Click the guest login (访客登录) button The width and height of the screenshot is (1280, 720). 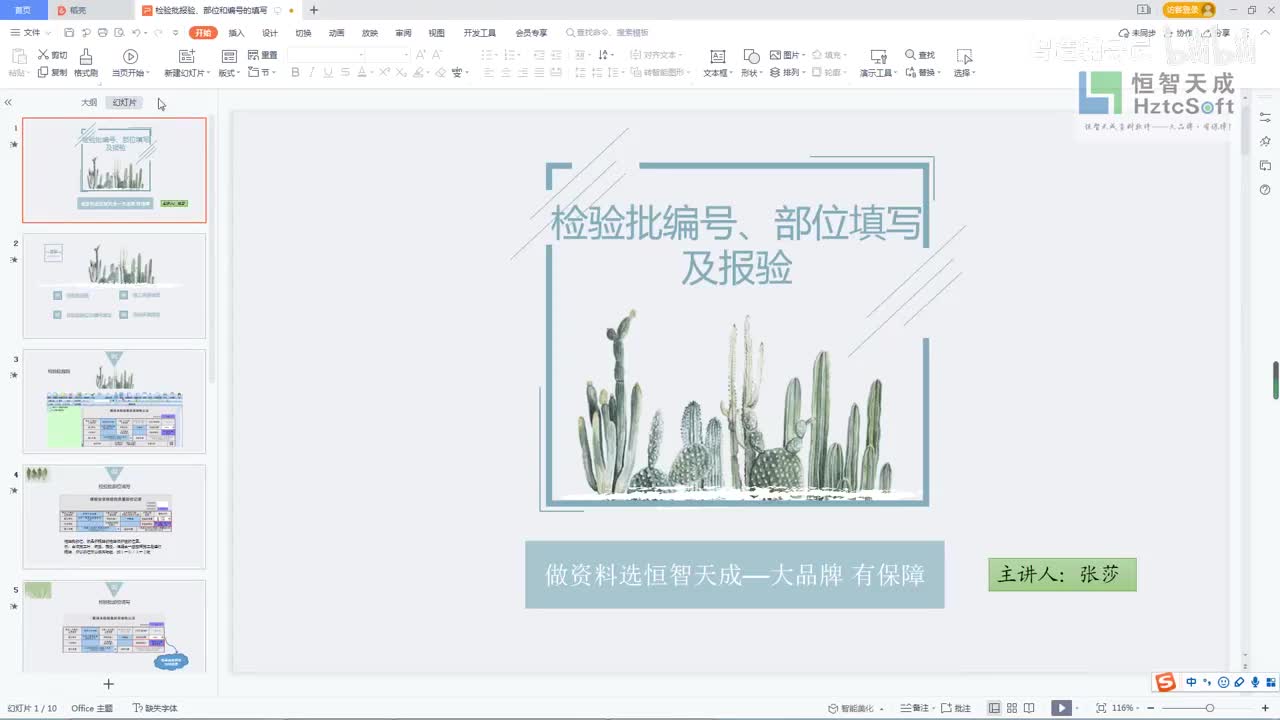(1188, 10)
